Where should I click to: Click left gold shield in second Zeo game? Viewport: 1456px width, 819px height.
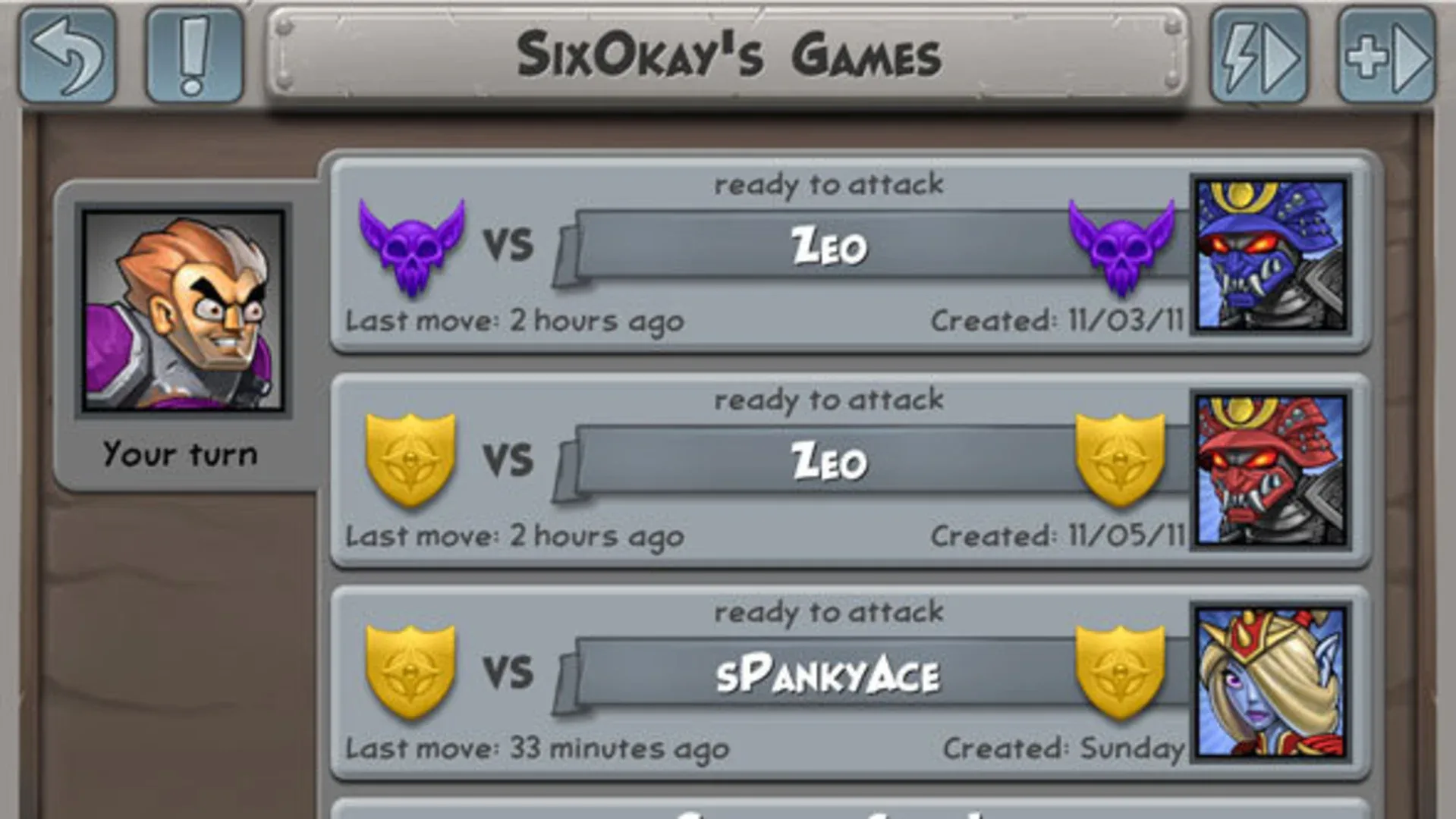coord(410,460)
